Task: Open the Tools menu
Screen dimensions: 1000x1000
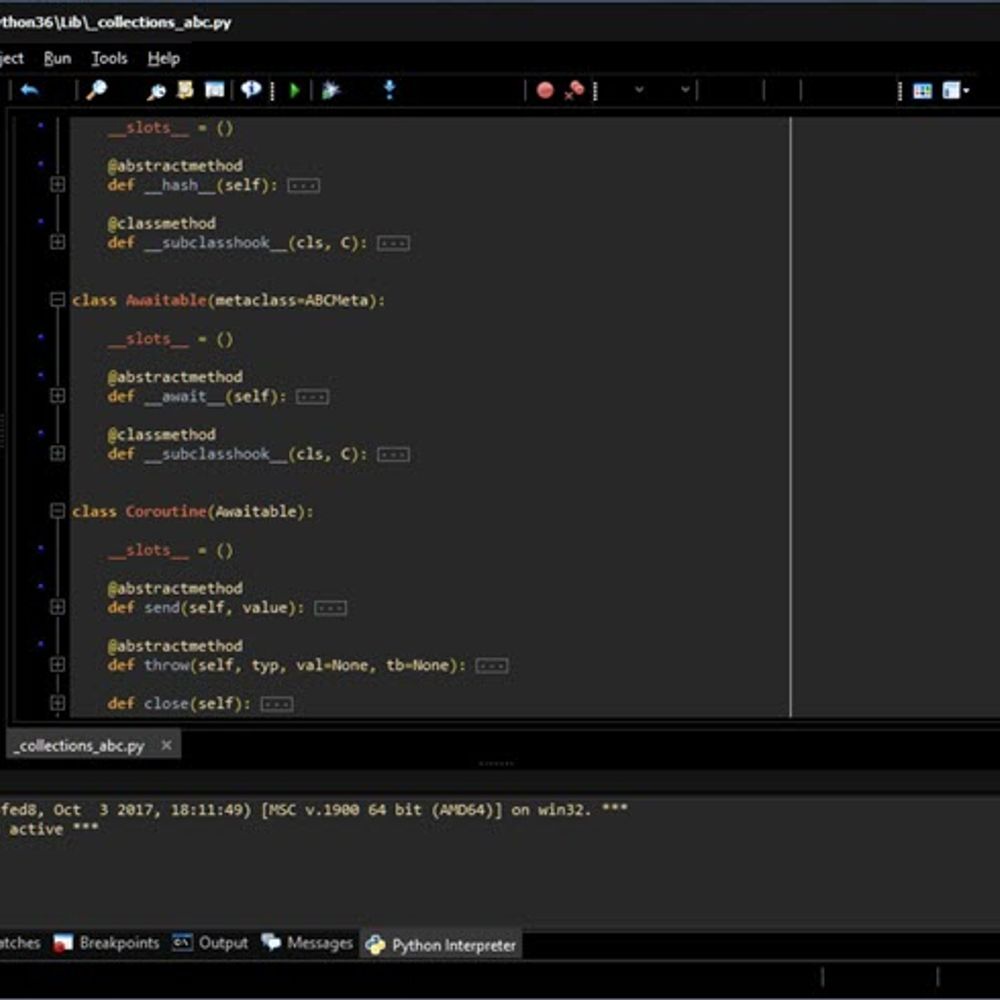Action: click(x=109, y=59)
